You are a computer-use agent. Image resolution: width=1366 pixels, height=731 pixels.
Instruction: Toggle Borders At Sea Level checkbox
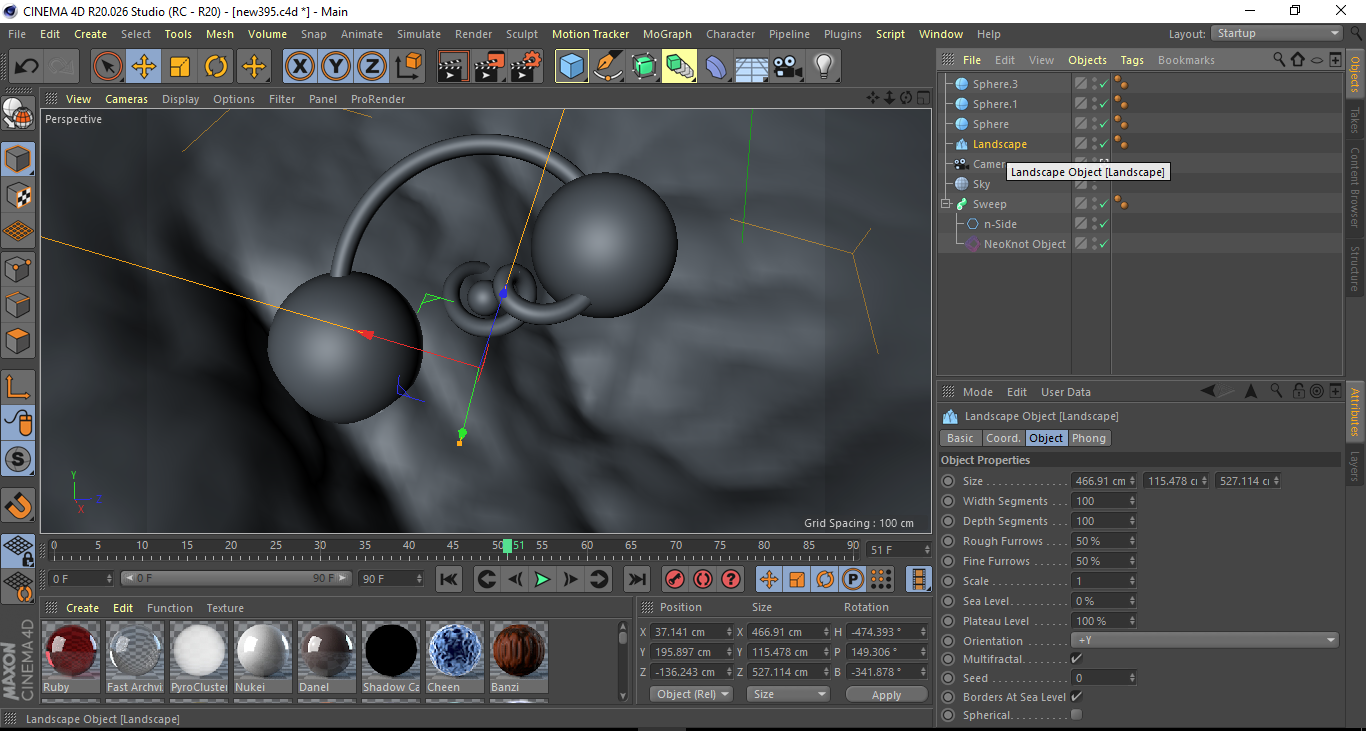click(x=1076, y=696)
